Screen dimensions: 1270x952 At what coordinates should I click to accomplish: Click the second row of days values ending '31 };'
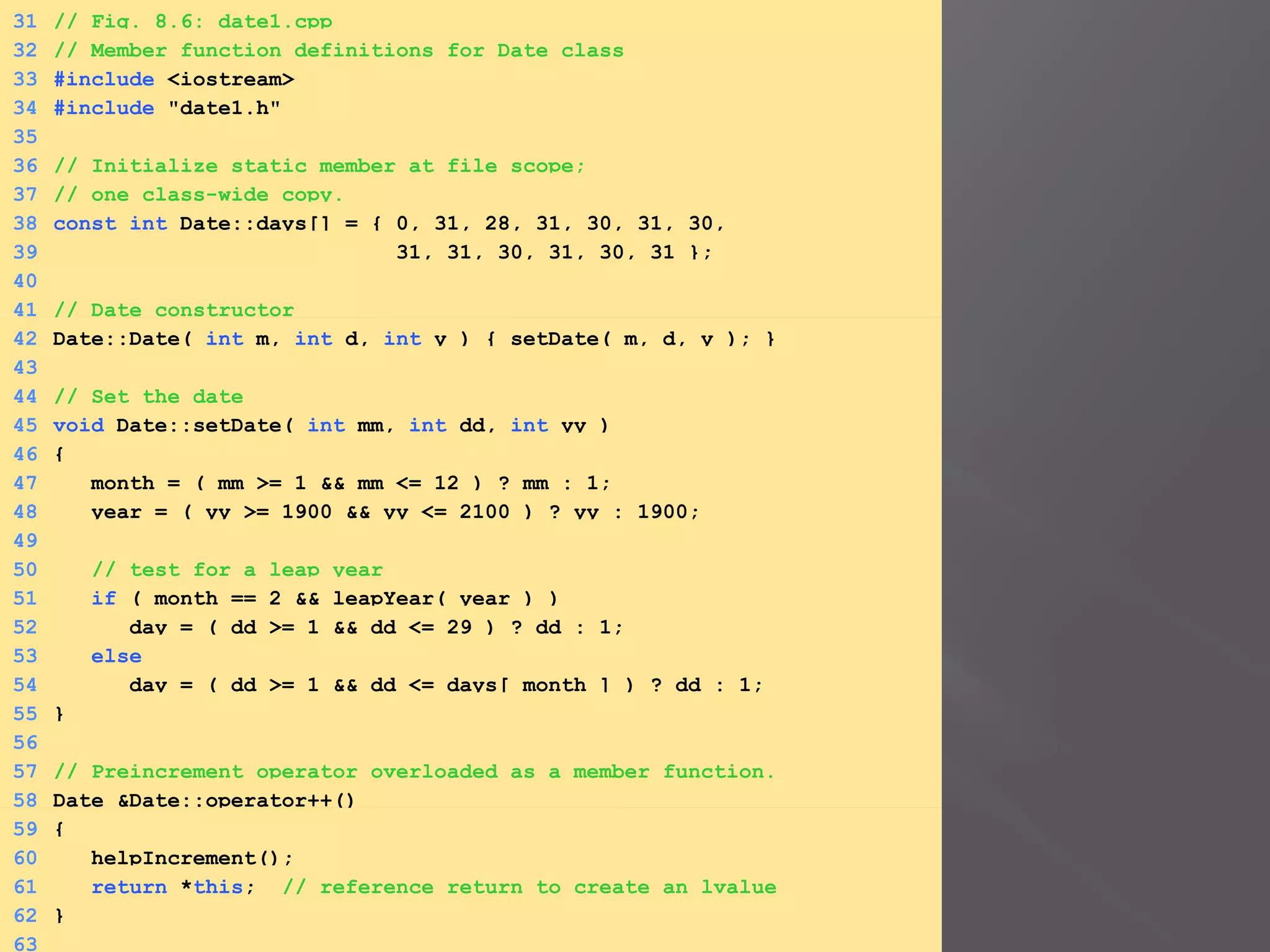click(x=554, y=252)
